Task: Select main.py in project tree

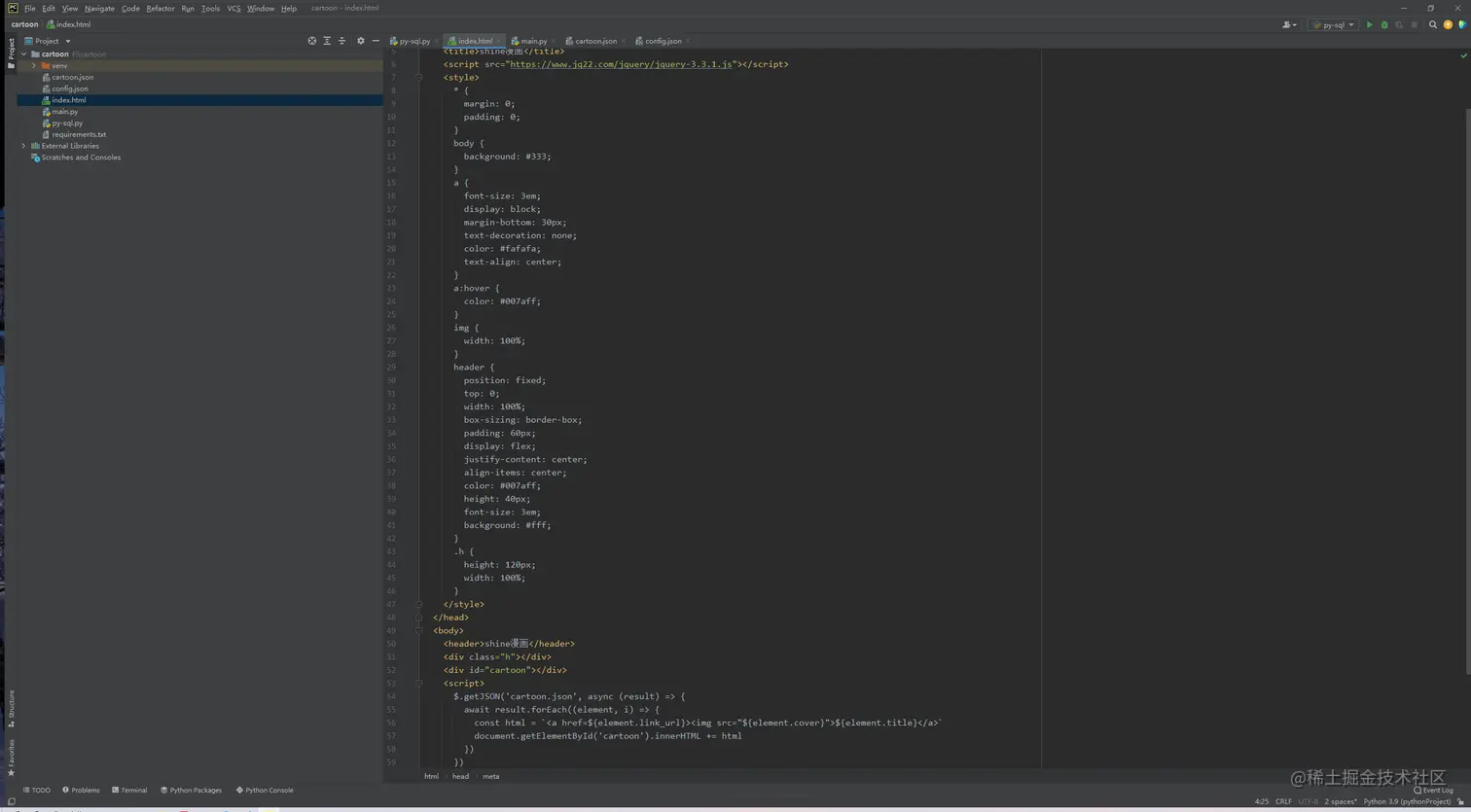Action: (64, 112)
